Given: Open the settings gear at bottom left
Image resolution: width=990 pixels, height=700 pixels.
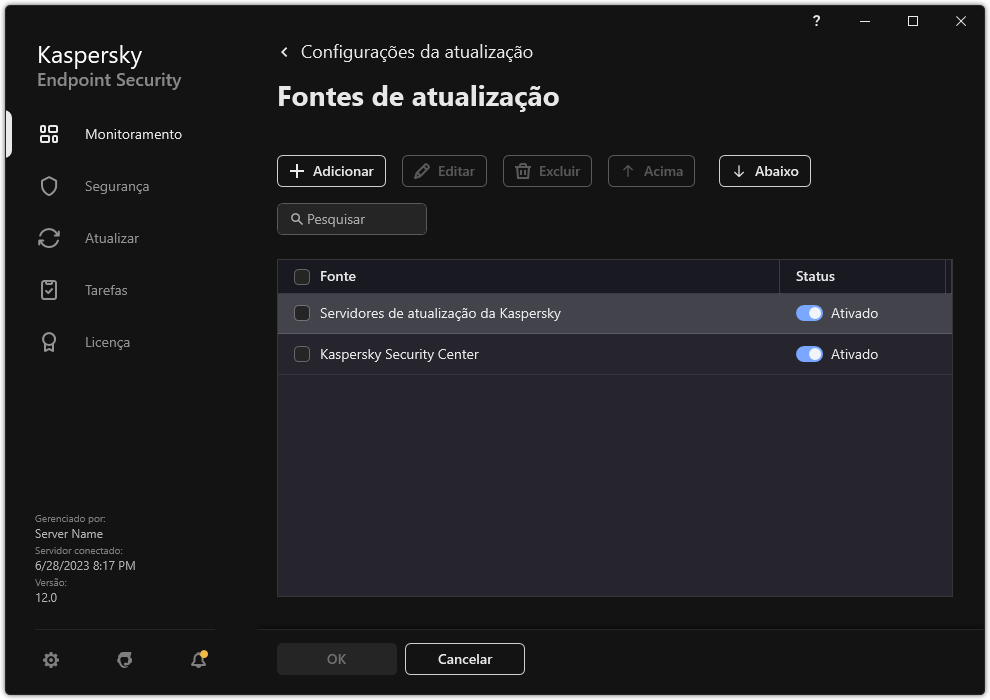Looking at the screenshot, I should [50, 660].
